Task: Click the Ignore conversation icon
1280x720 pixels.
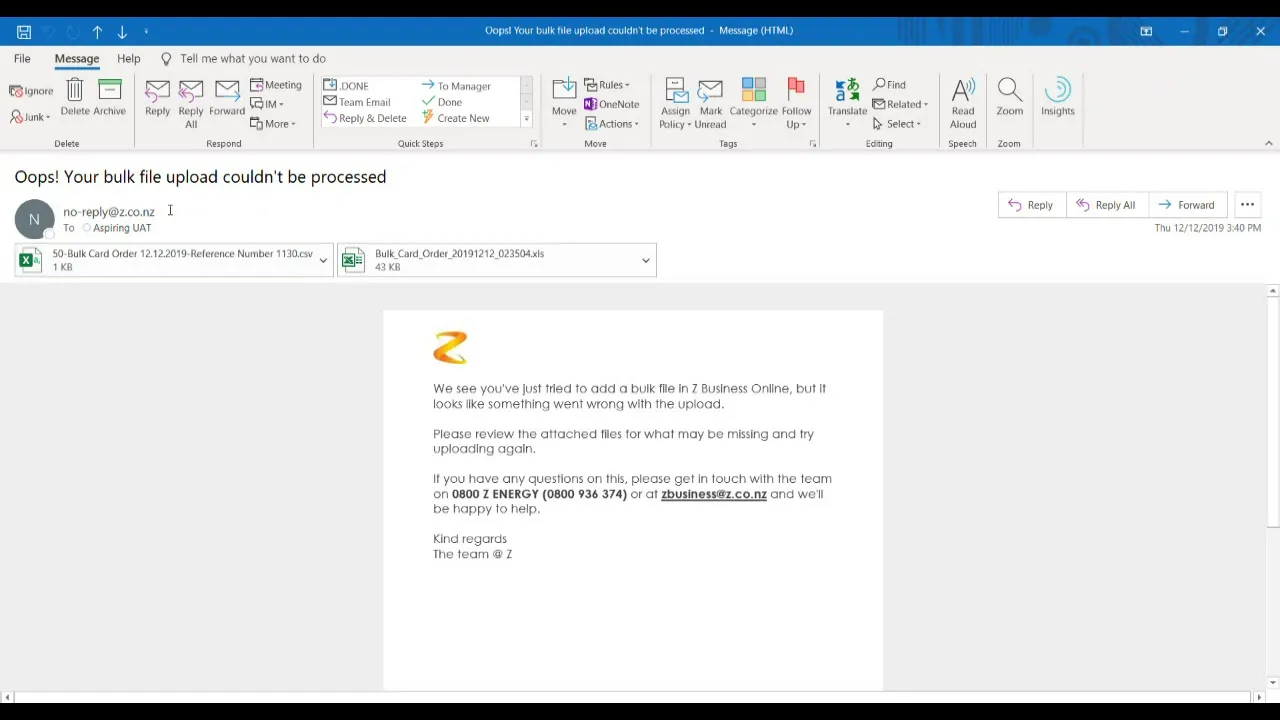Action: coord(31,91)
